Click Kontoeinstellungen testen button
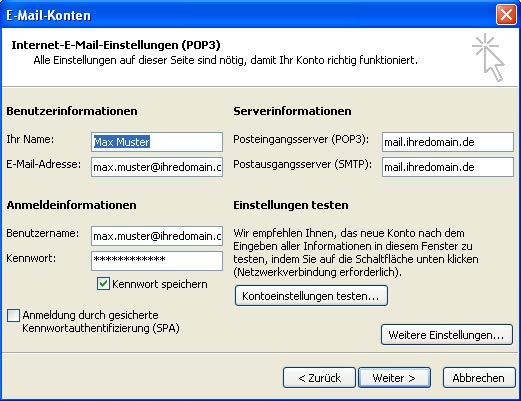Screen dimensions: 521x401 click(311, 296)
